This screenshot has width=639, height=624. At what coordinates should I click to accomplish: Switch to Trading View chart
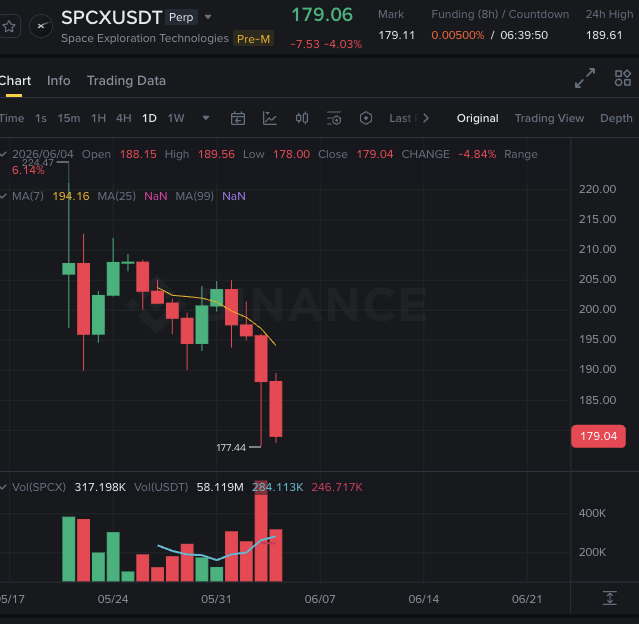pyautogui.click(x=549, y=118)
